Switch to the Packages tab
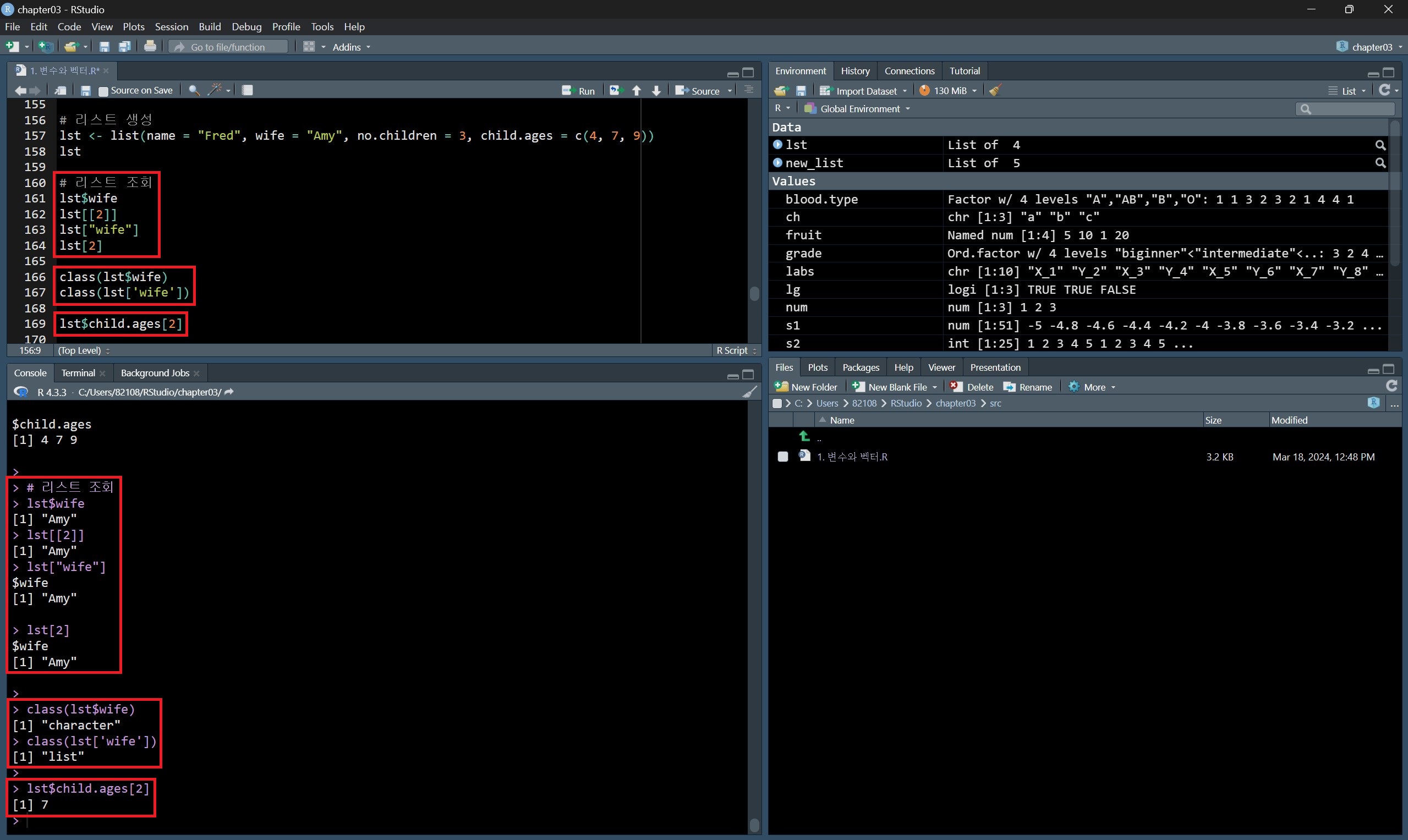 (861, 367)
